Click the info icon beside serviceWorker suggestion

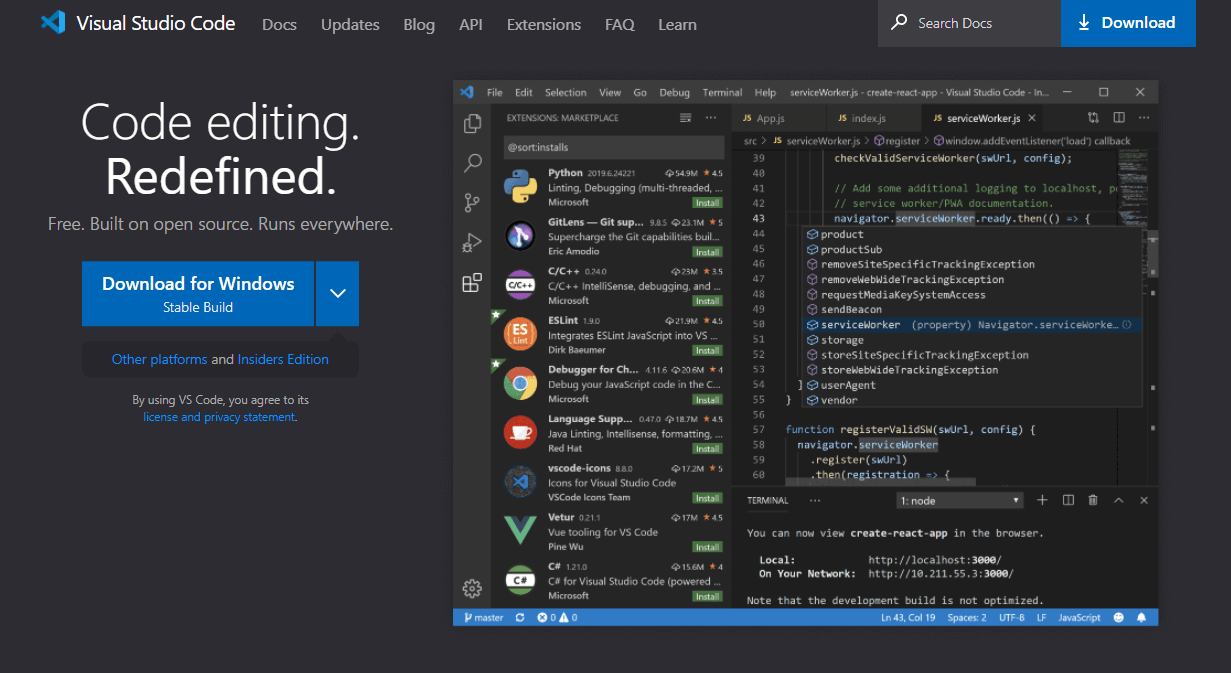1126,325
